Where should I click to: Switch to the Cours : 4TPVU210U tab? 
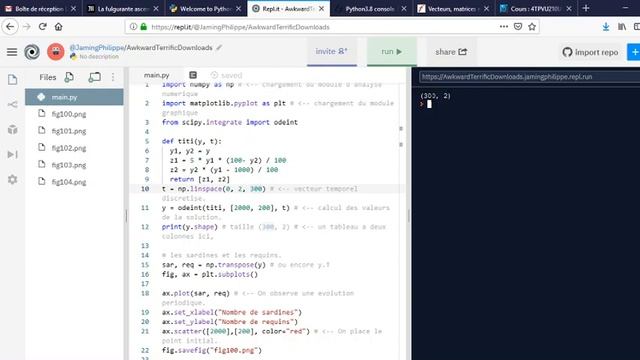536,8
